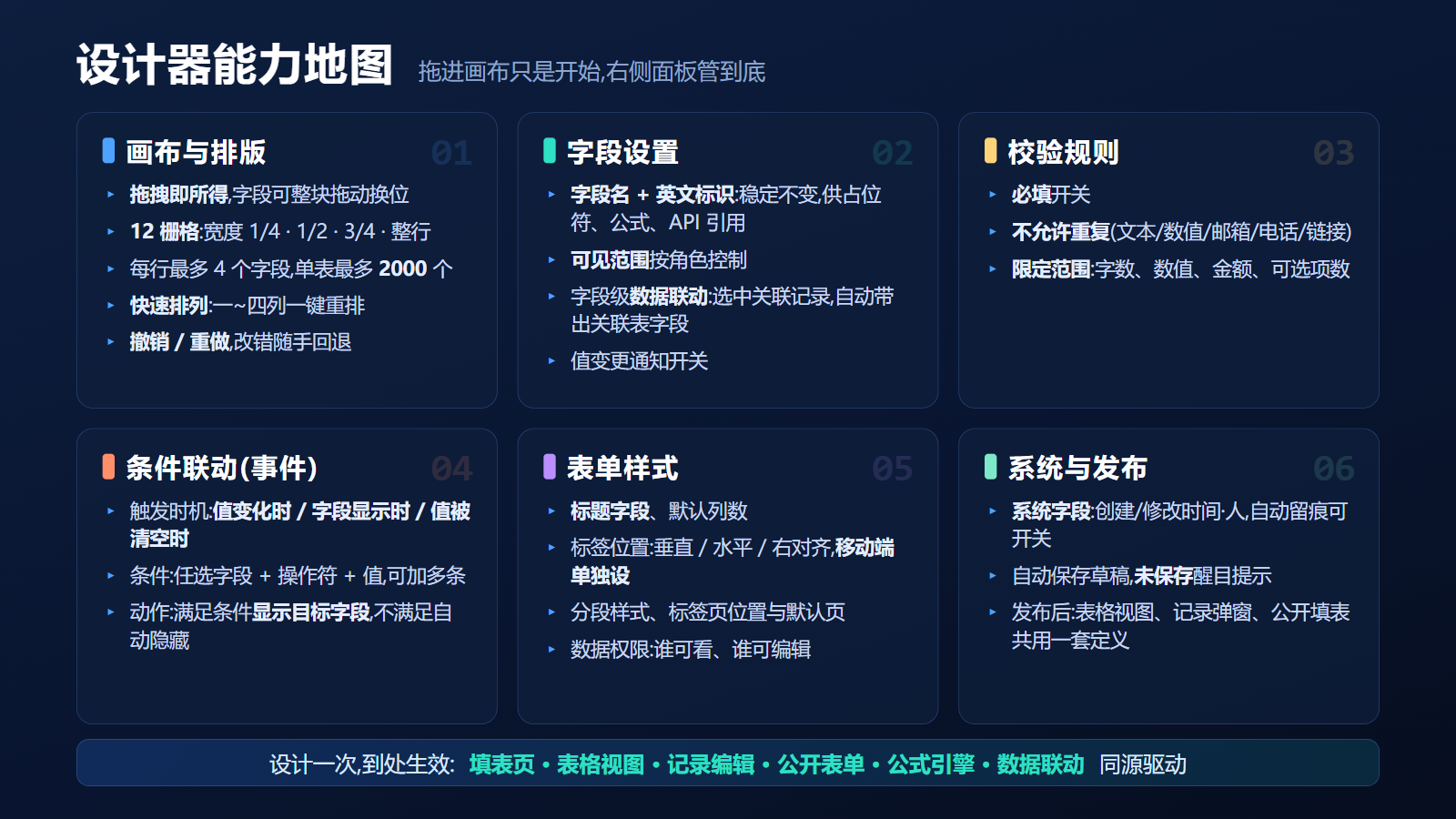
Task: Click the green marker beside 系统与发布
Action: tap(991, 467)
